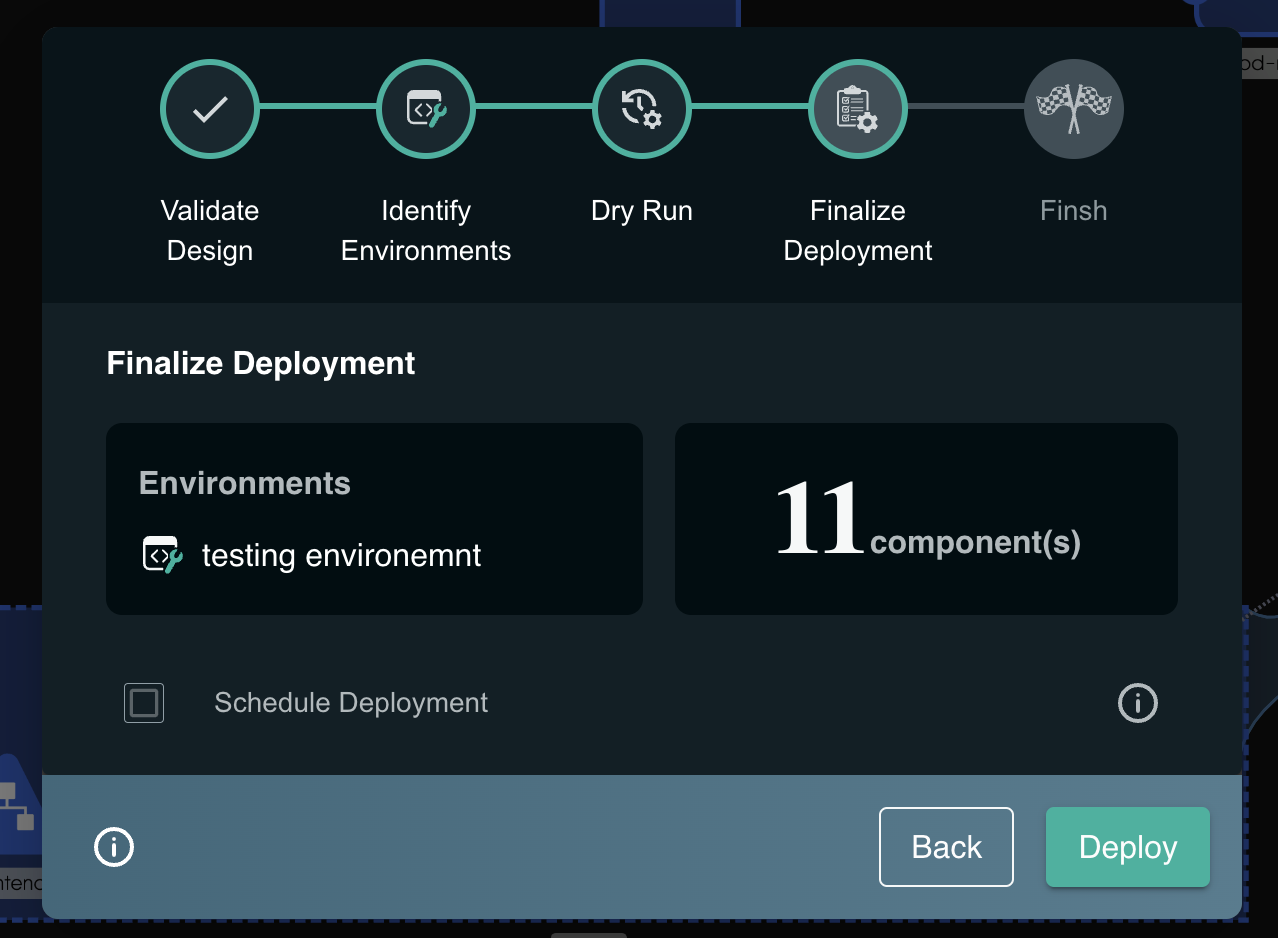Click the Finalize Deployment section heading
Viewport: 1278px width, 938px height.
tap(261, 363)
